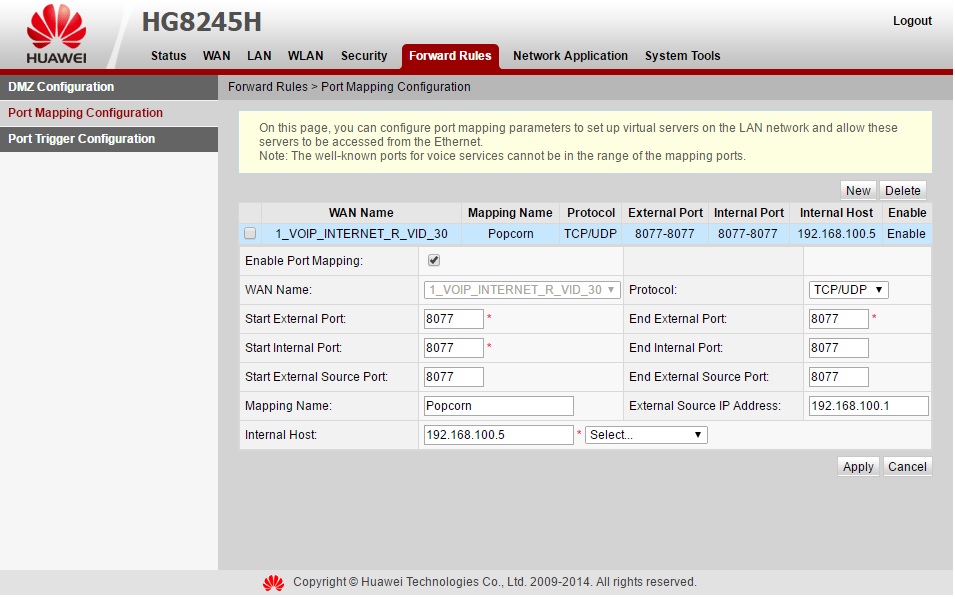Toggle the Enable Port Mapping checkbox
Viewport: 955px width, 599px height.
coord(434,261)
